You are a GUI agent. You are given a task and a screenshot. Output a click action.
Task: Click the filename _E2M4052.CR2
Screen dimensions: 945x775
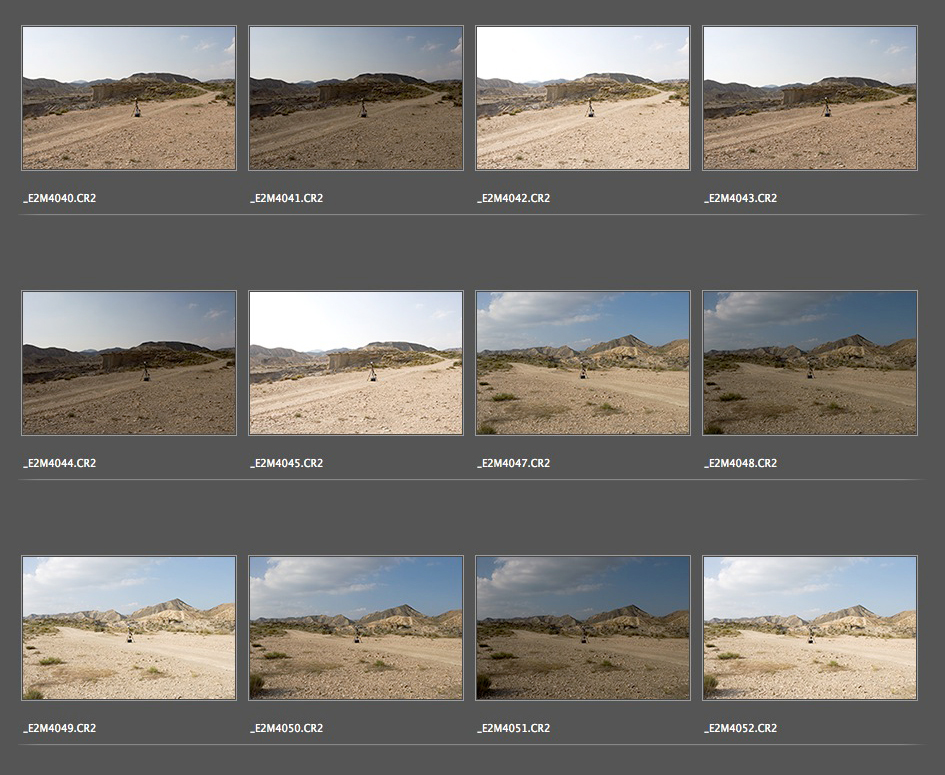pyautogui.click(x=741, y=728)
